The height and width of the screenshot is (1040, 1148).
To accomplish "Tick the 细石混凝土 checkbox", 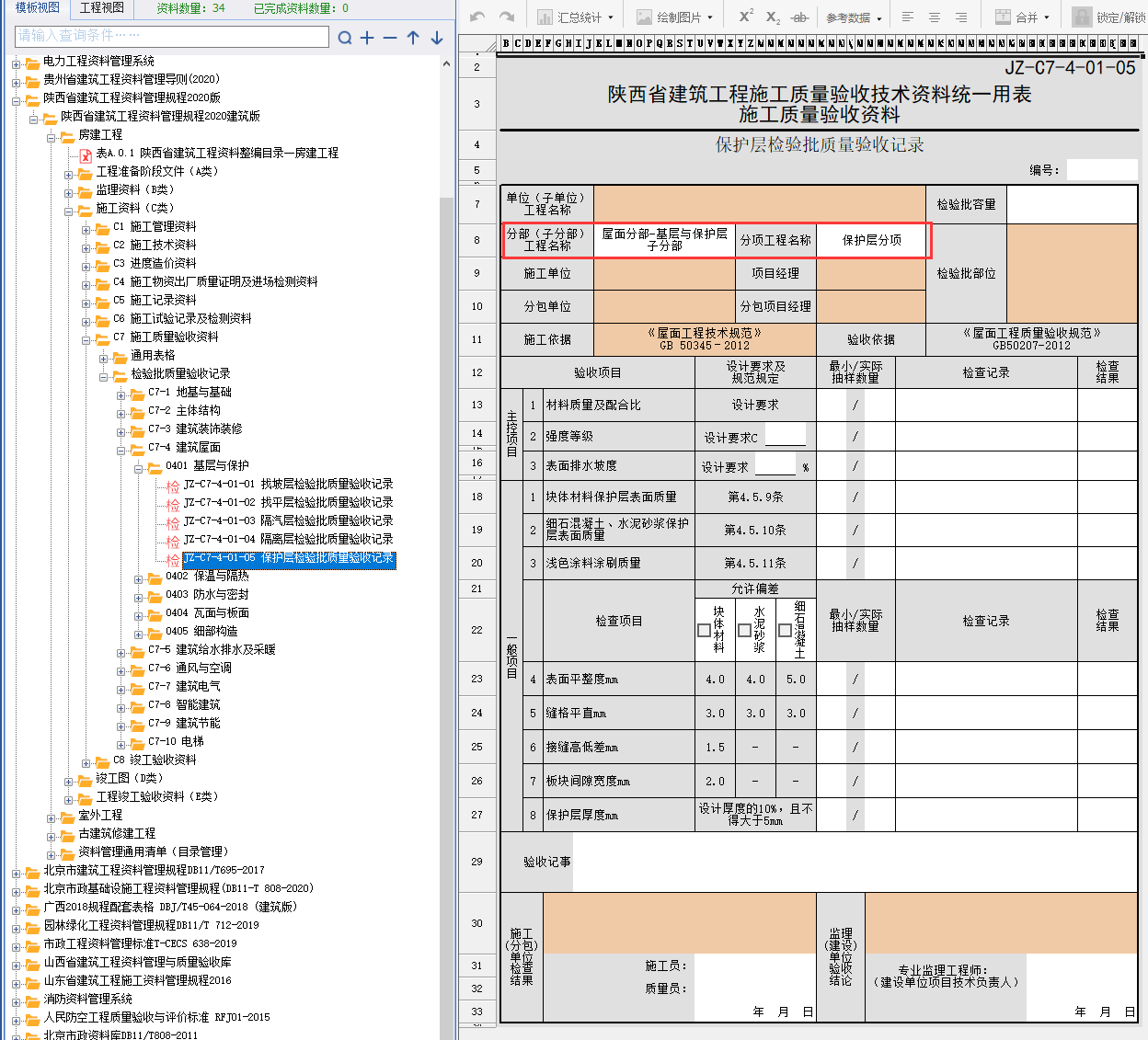I will pos(785,631).
